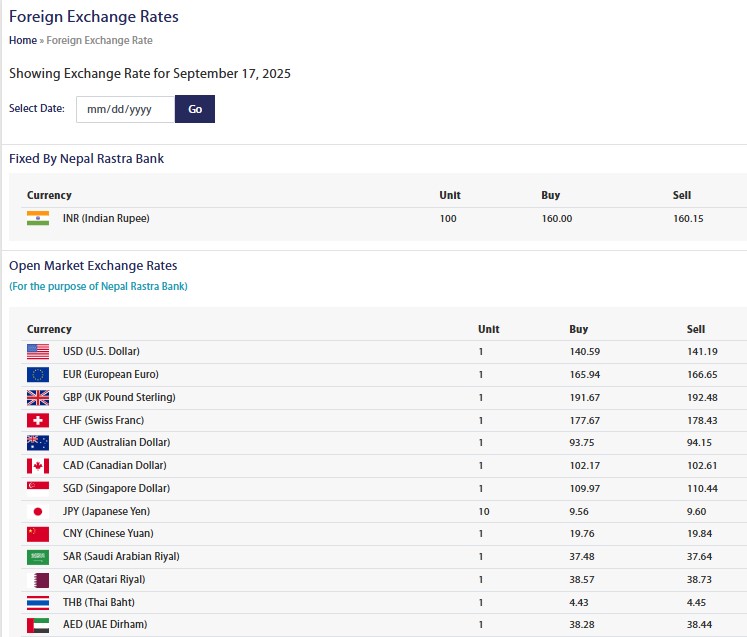Select the USD (U.S. Dollar) row label
The height and width of the screenshot is (637, 747).
click(x=101, y=351)
